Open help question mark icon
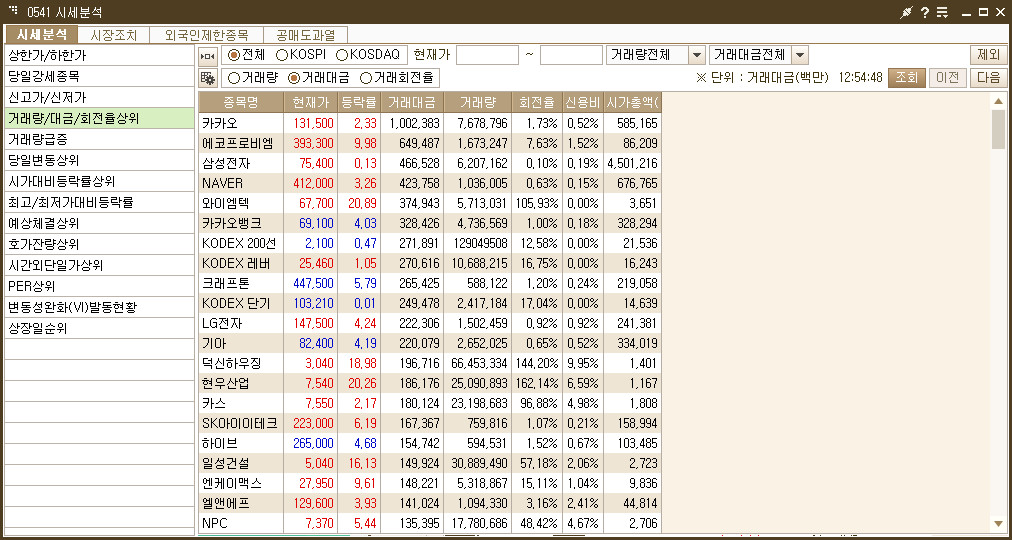The image size is (1012, 540). tap(925, 12)
